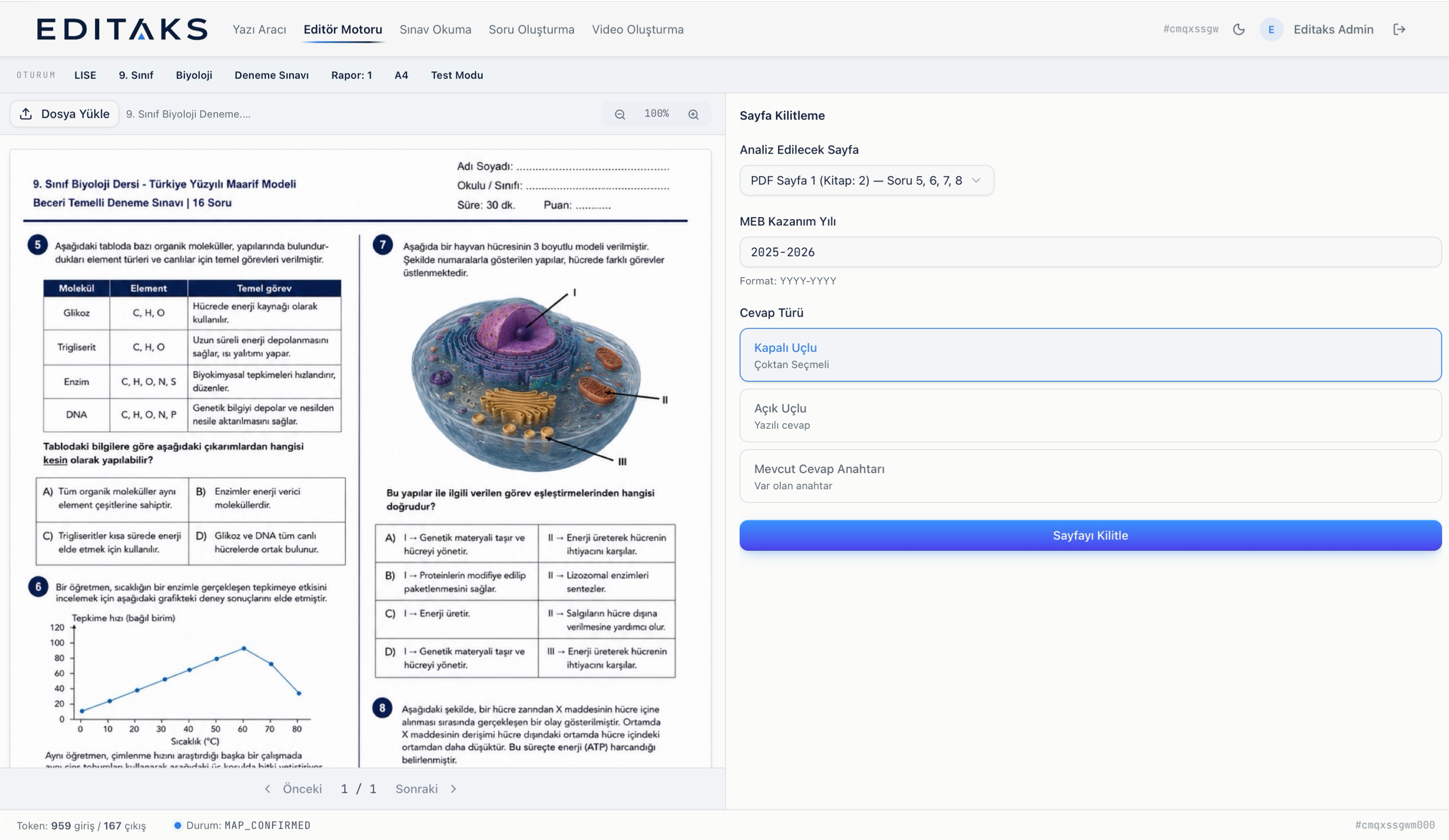Image resolution: width=1449 pixels, height=840 pixels.
Task: Go to the previous page with the left chevron
Action: pyautogui.click(x=268, y=789)
